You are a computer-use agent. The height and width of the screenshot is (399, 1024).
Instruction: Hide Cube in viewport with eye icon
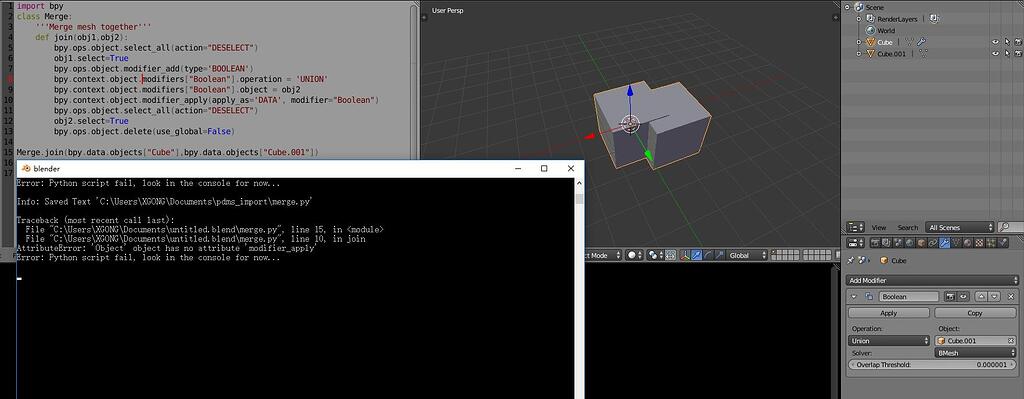coord(995,42)
